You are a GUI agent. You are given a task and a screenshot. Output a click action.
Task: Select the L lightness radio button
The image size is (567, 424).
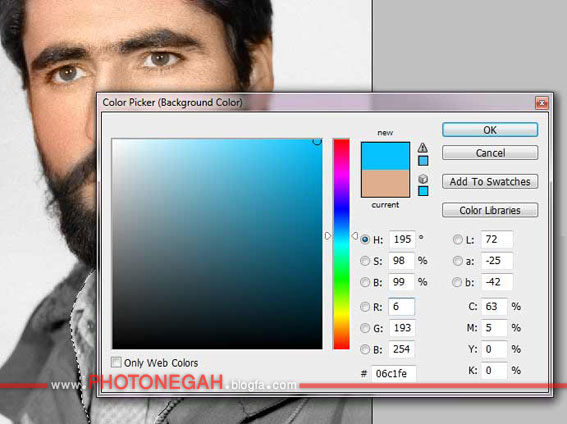(458, 239)
